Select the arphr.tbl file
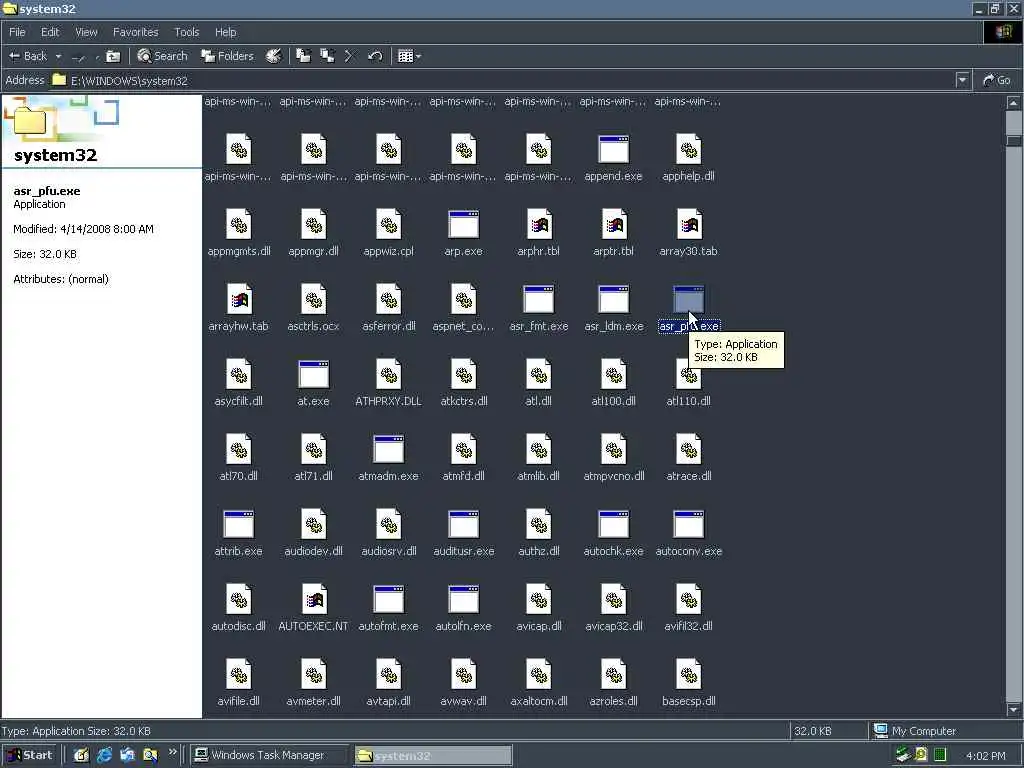This screenshot has height=768, width=1024. pos(538,233)
